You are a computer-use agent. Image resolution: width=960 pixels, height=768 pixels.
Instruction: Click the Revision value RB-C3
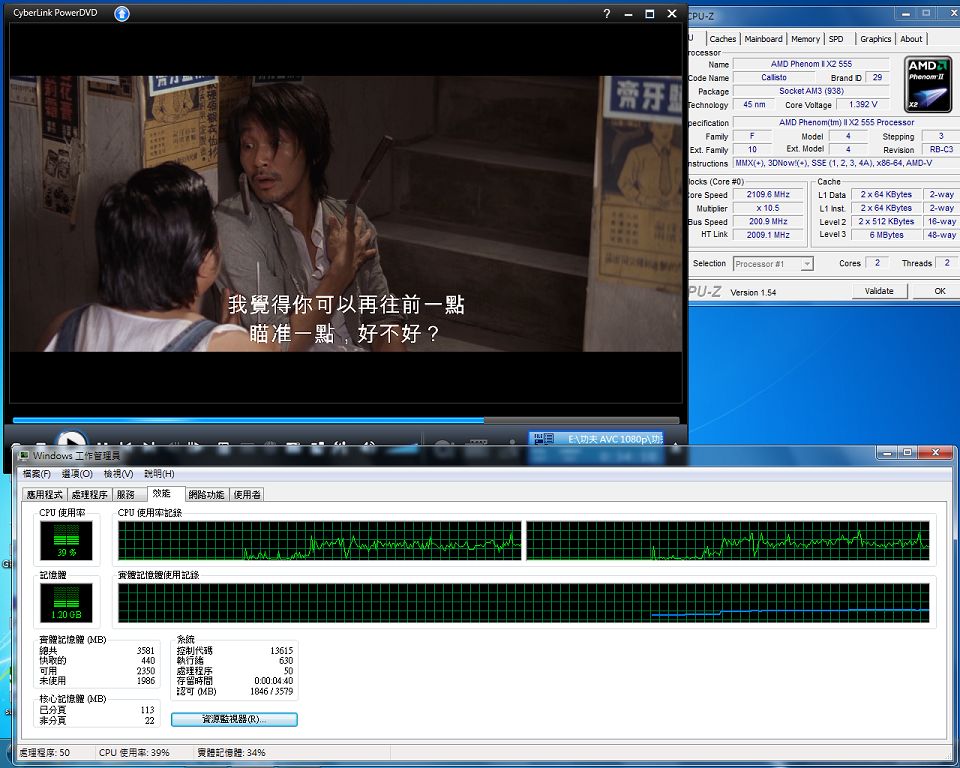click(x=941, y=149)
